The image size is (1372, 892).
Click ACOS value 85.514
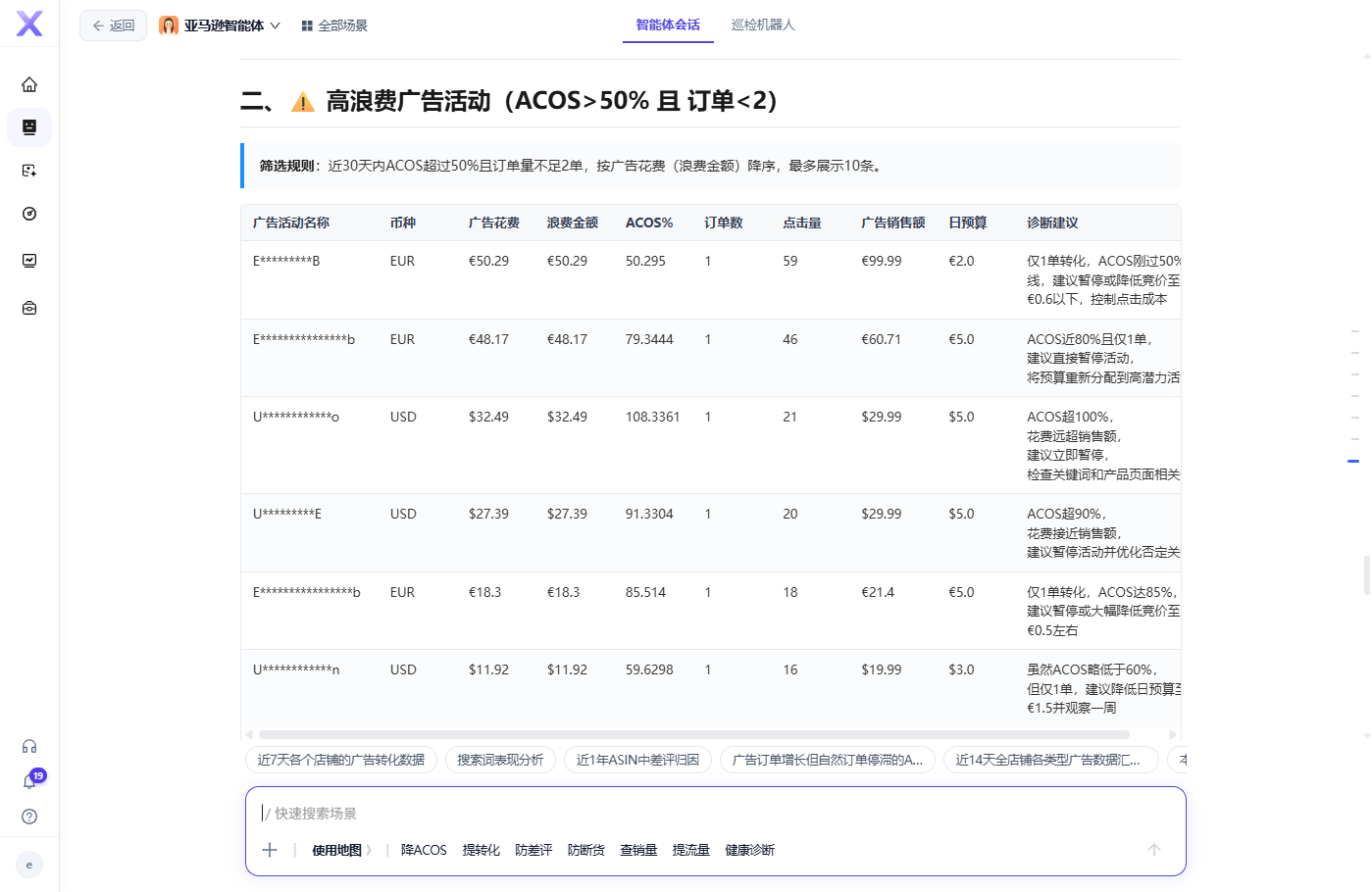pos(645,592)
